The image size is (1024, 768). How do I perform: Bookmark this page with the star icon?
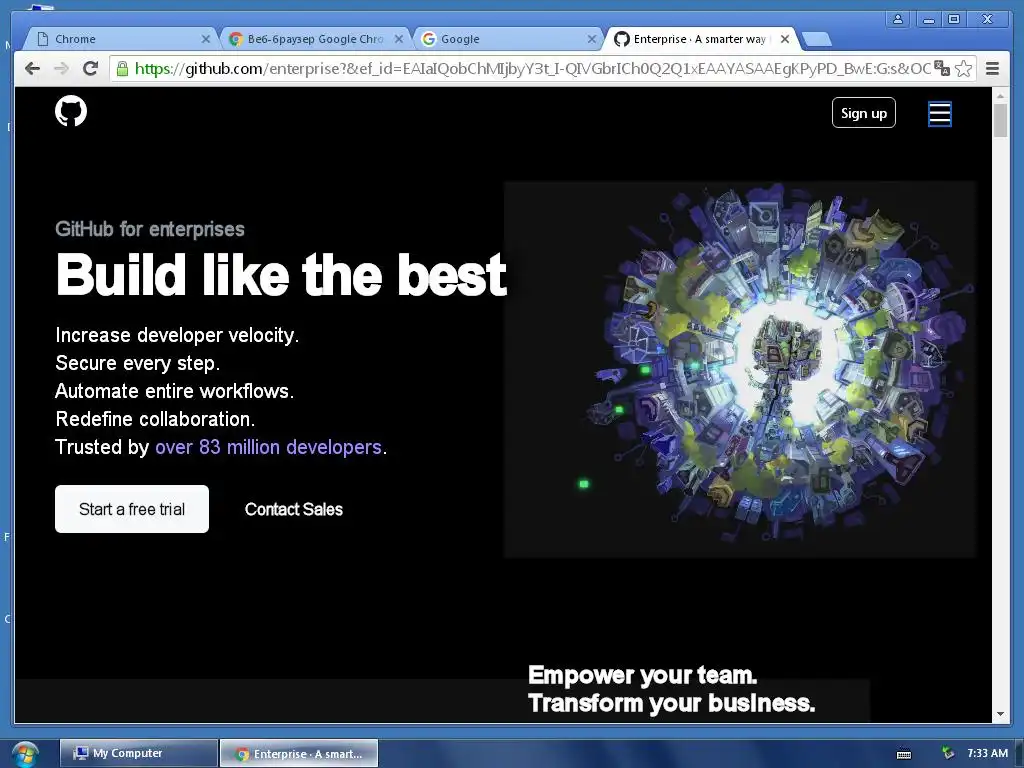pyautogui.click(x=963, y=69)
